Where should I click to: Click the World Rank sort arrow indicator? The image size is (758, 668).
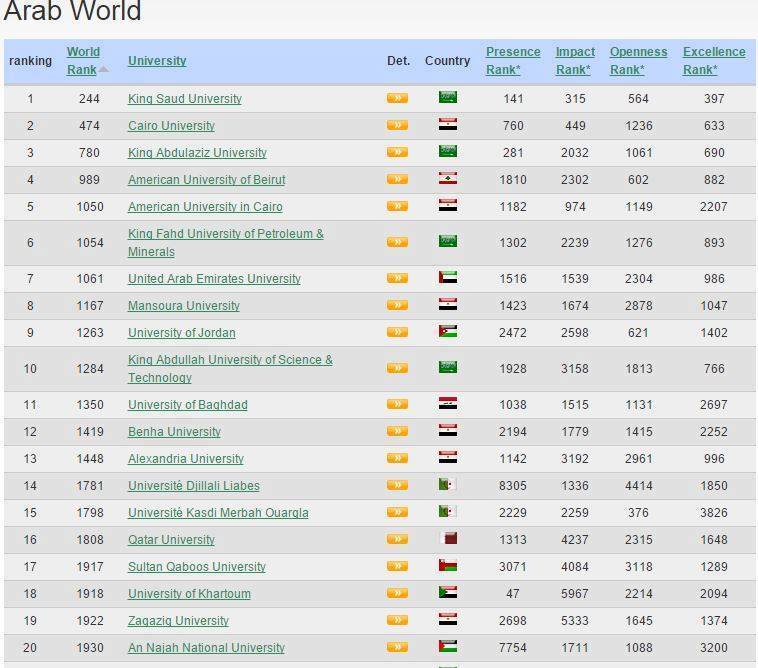tap(103, 70)
